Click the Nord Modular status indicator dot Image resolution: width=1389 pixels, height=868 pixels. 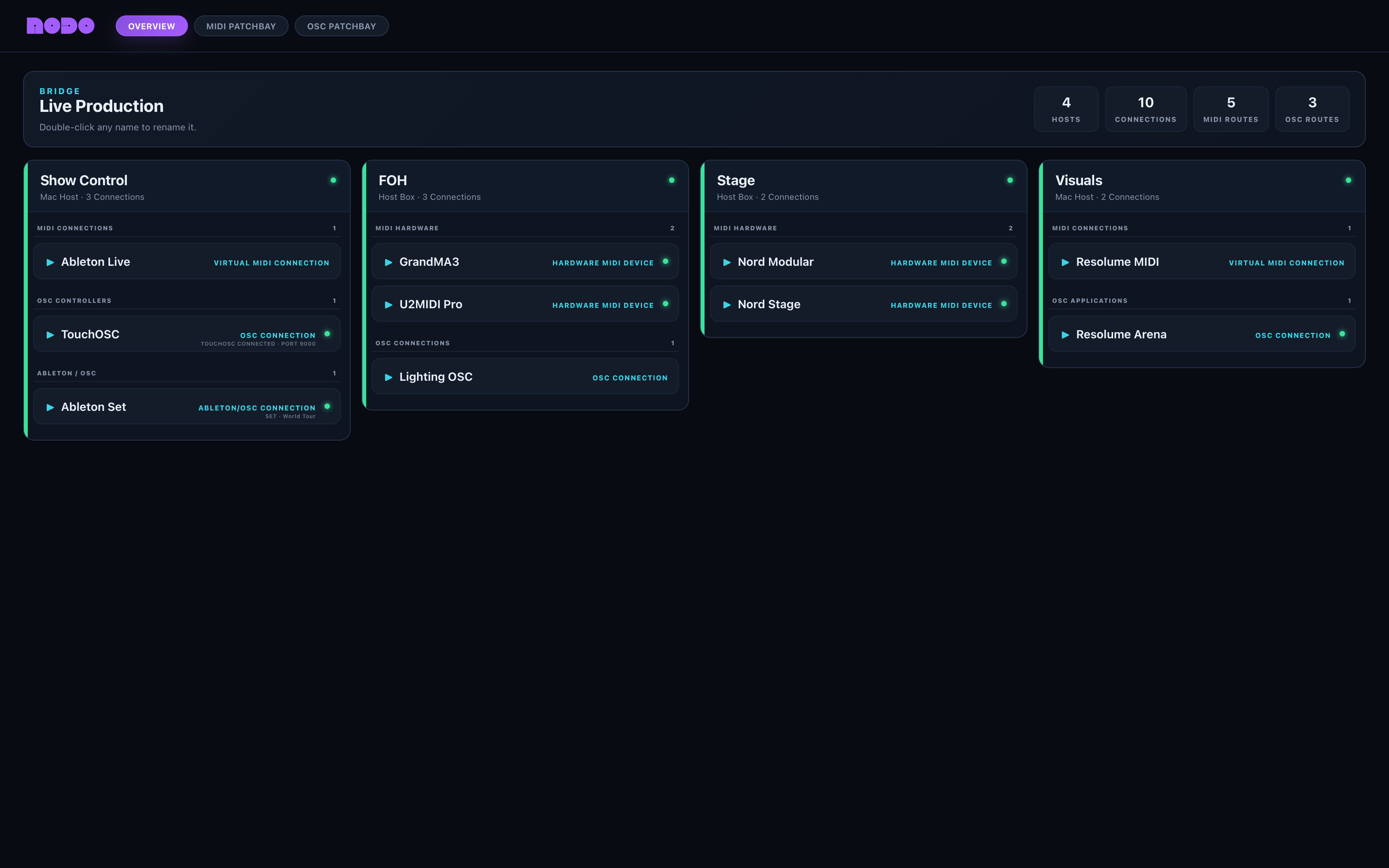[x=1004, y=261]
